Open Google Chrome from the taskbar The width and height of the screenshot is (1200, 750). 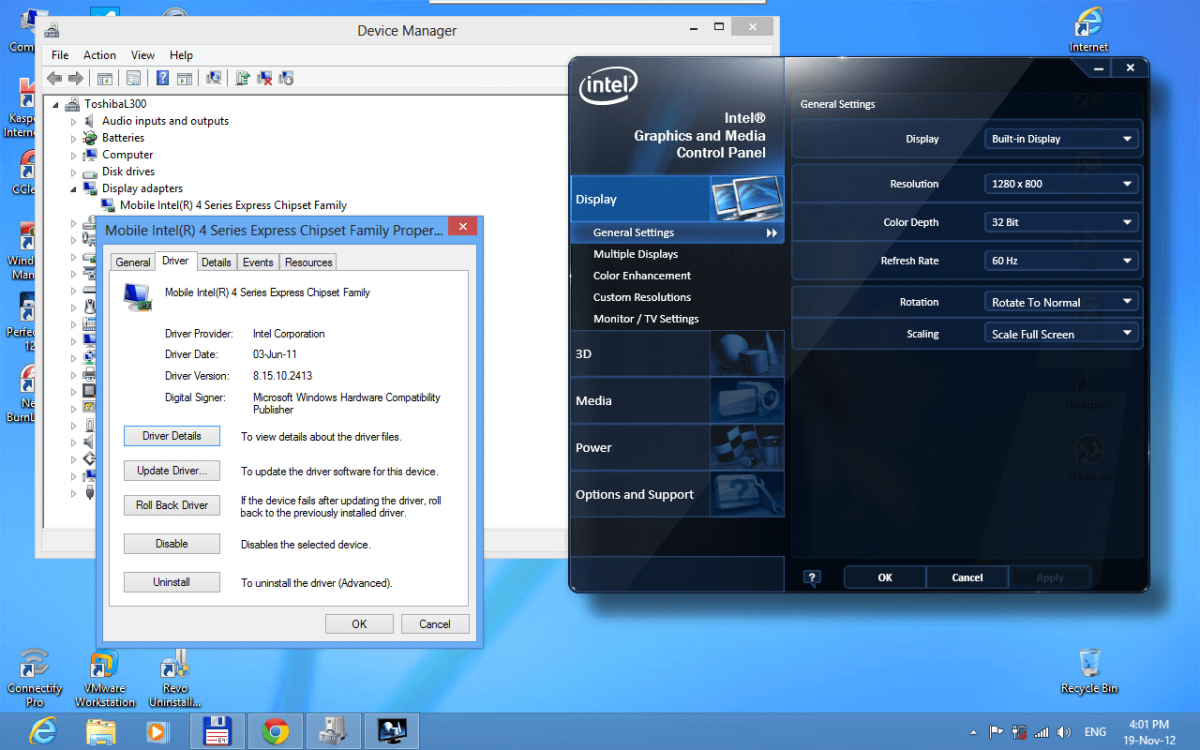click(x=275, y=731)
